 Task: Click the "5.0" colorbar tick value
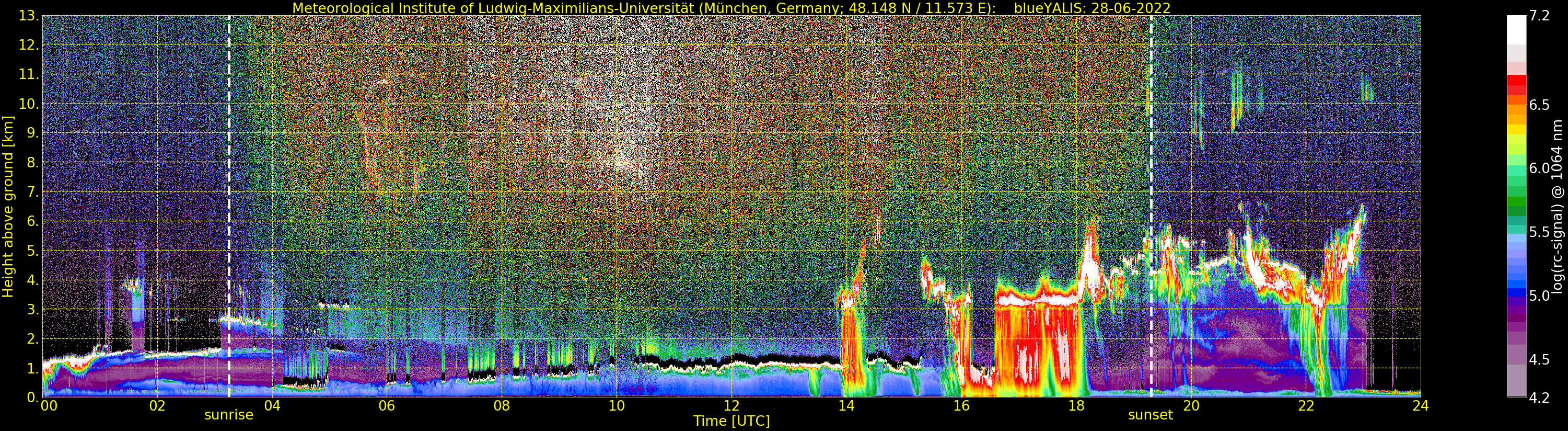pos(1539,296)
